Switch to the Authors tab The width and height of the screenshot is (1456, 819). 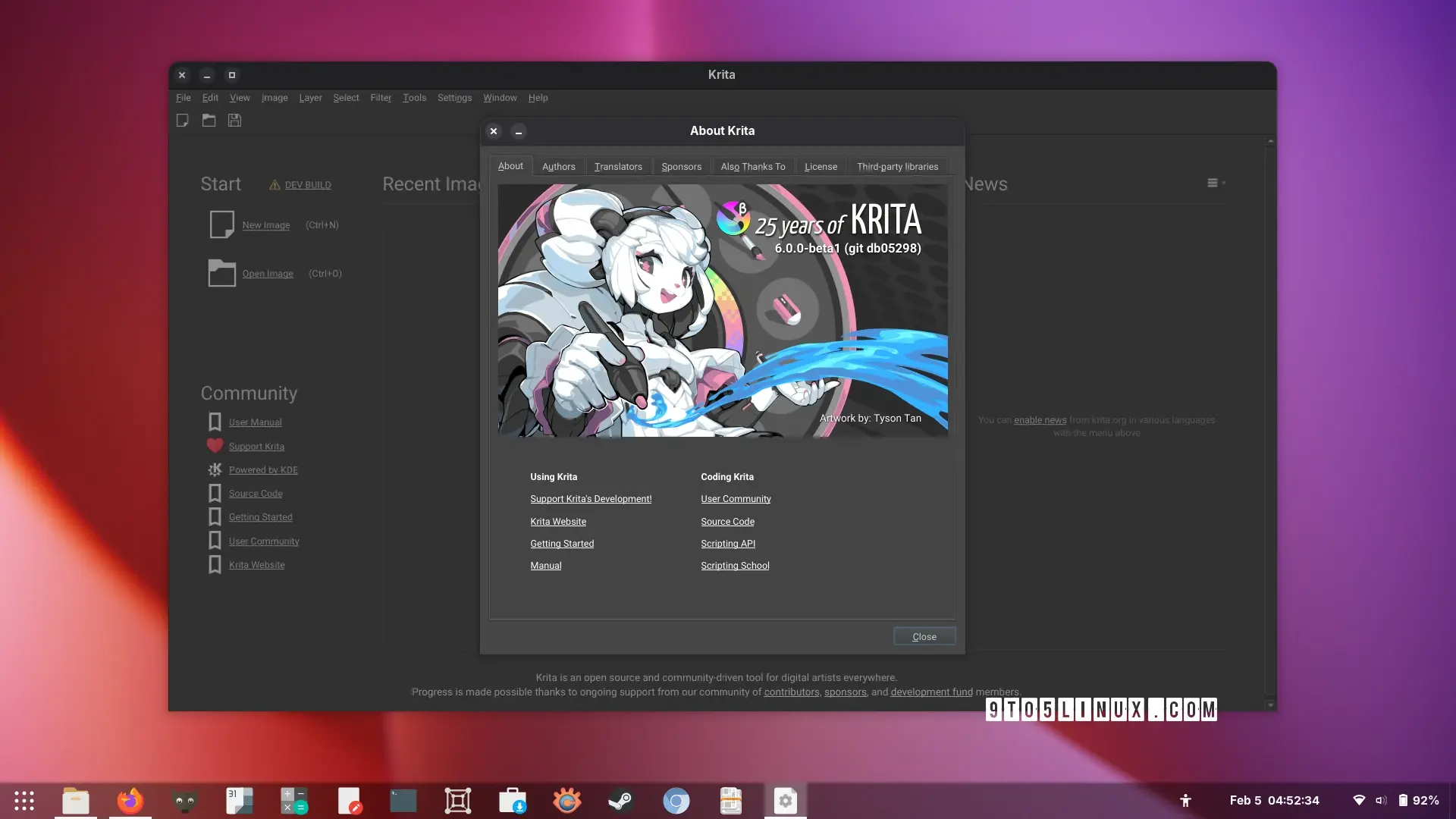tap(558, 167)
